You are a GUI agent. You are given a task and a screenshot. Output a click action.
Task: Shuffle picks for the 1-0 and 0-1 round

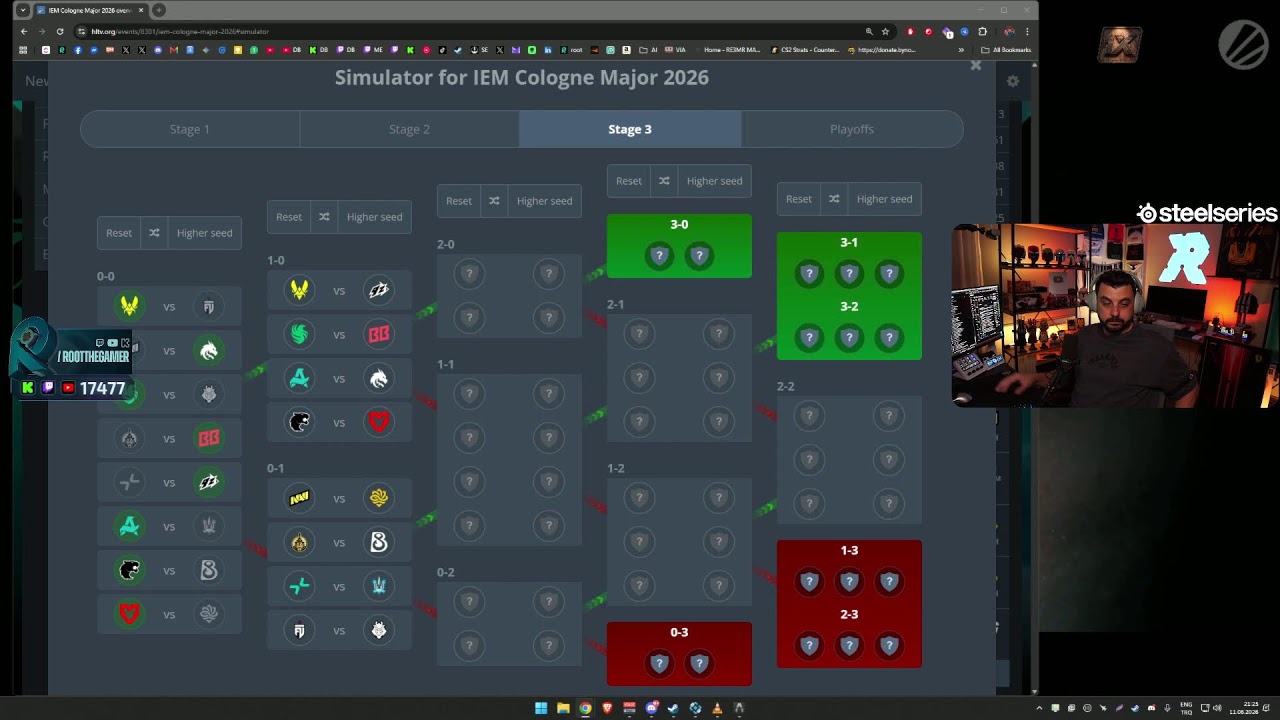point(324,217)
